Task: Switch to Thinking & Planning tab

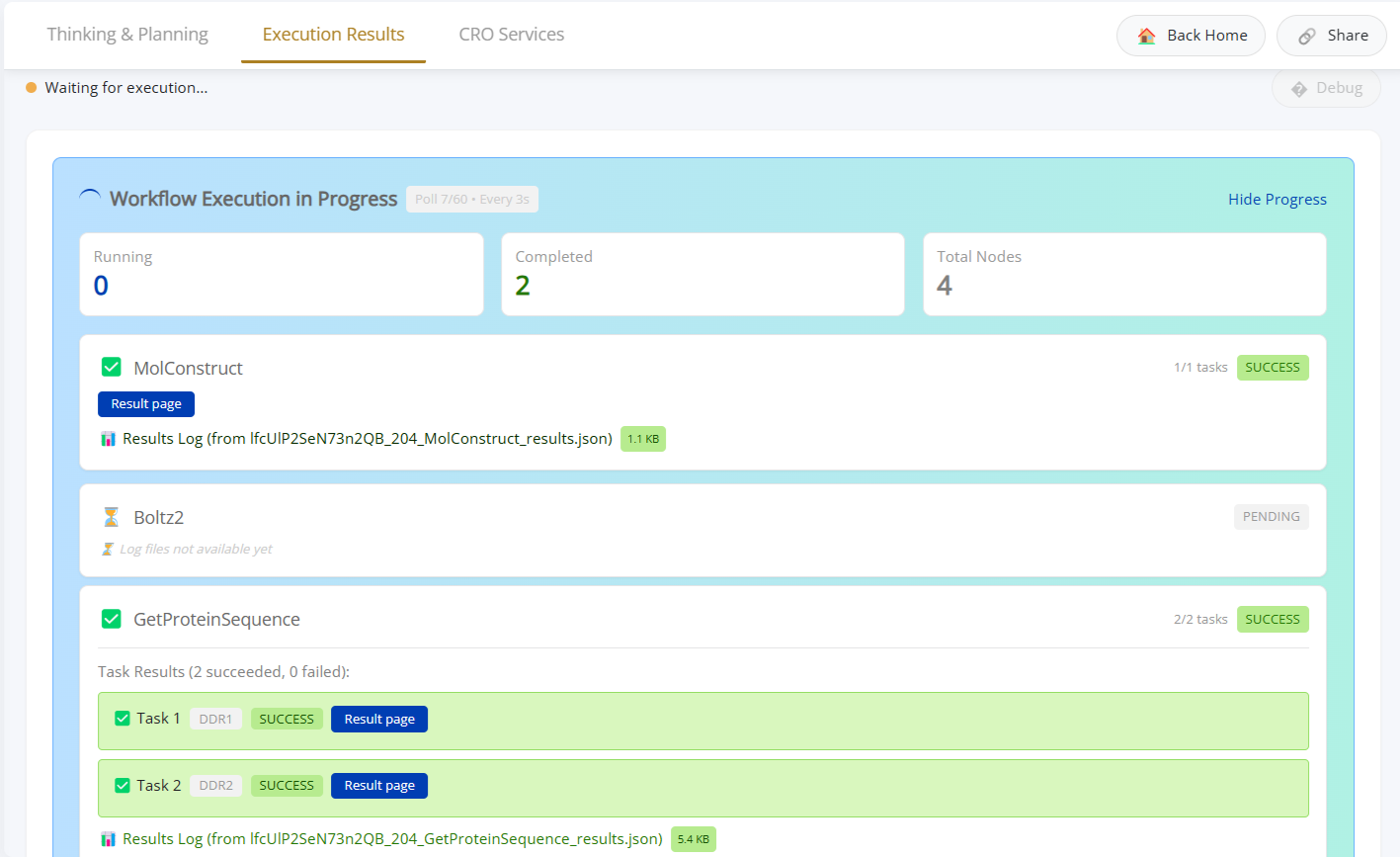Action: [127, 35]
